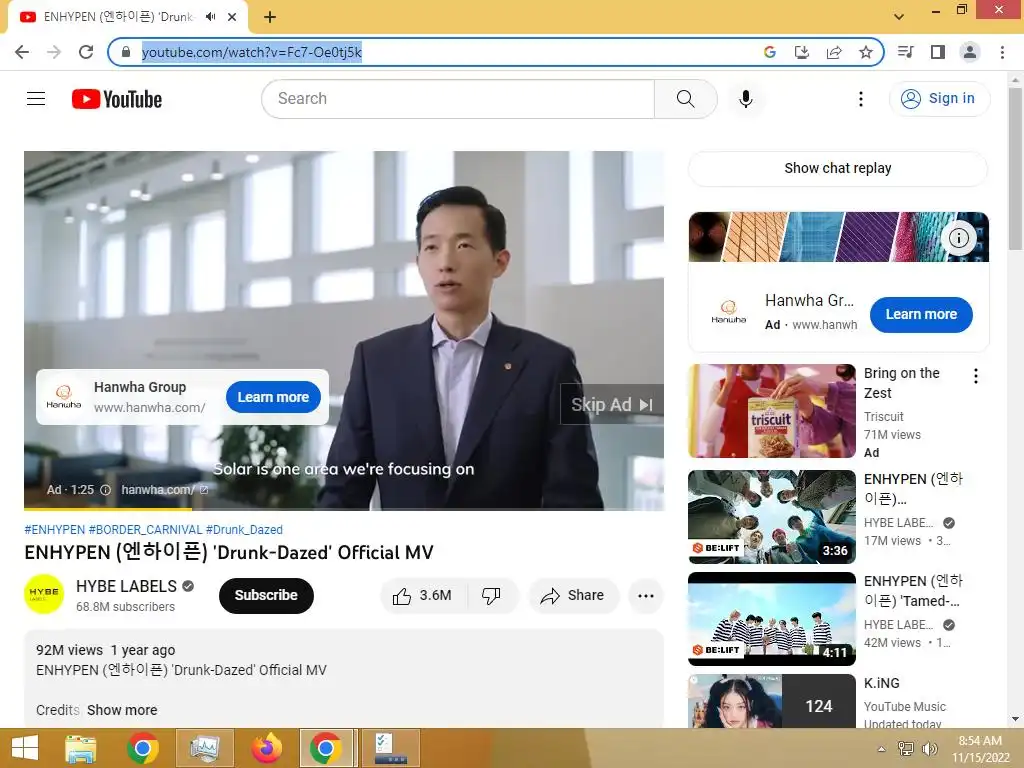Toggle Chrome side panel icon
Image resolution: width=1024 pixels, height=768 pixels.
[938, 52]
